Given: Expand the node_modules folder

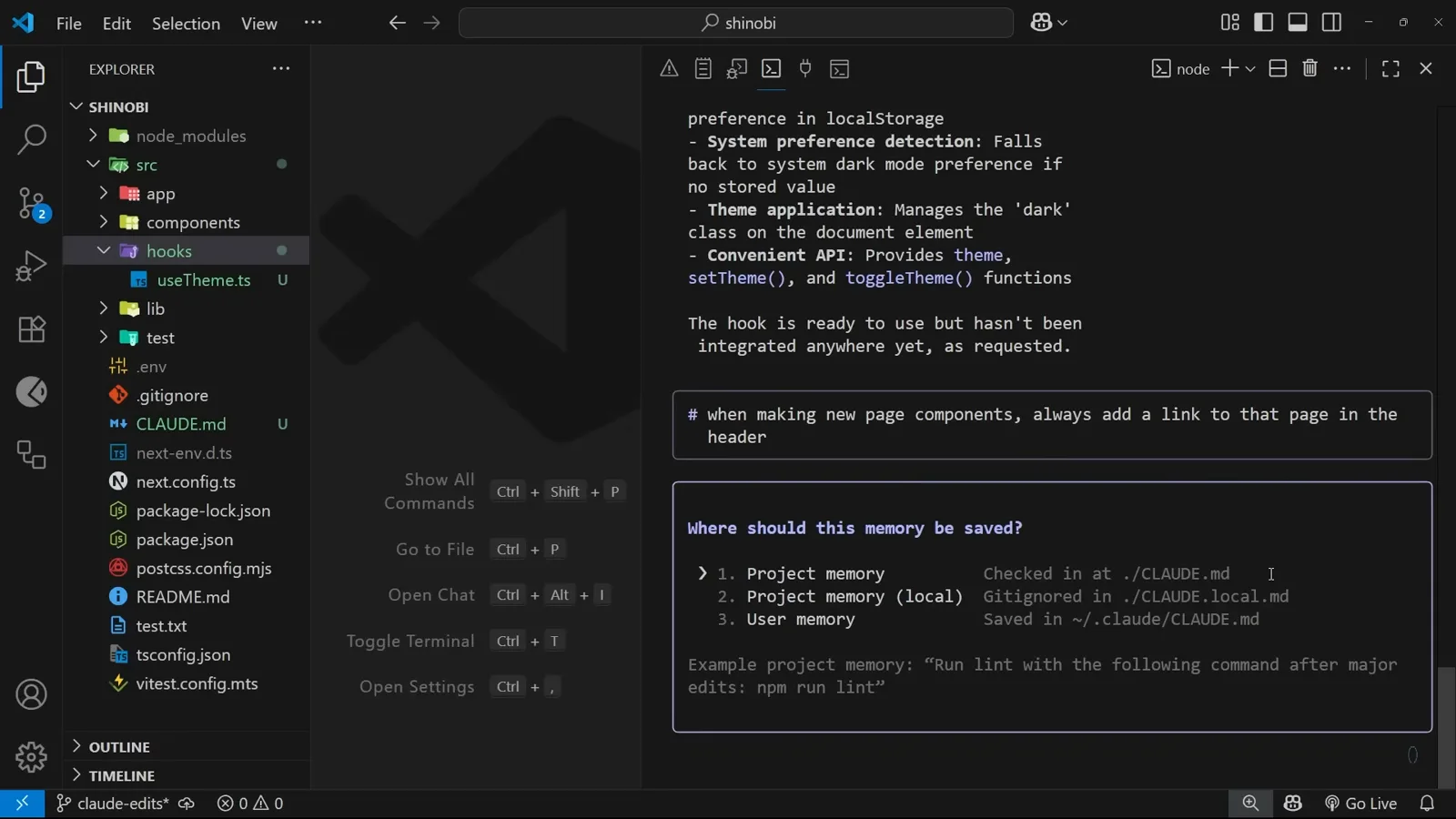Looking at the screenshot, I should point(93,136).
